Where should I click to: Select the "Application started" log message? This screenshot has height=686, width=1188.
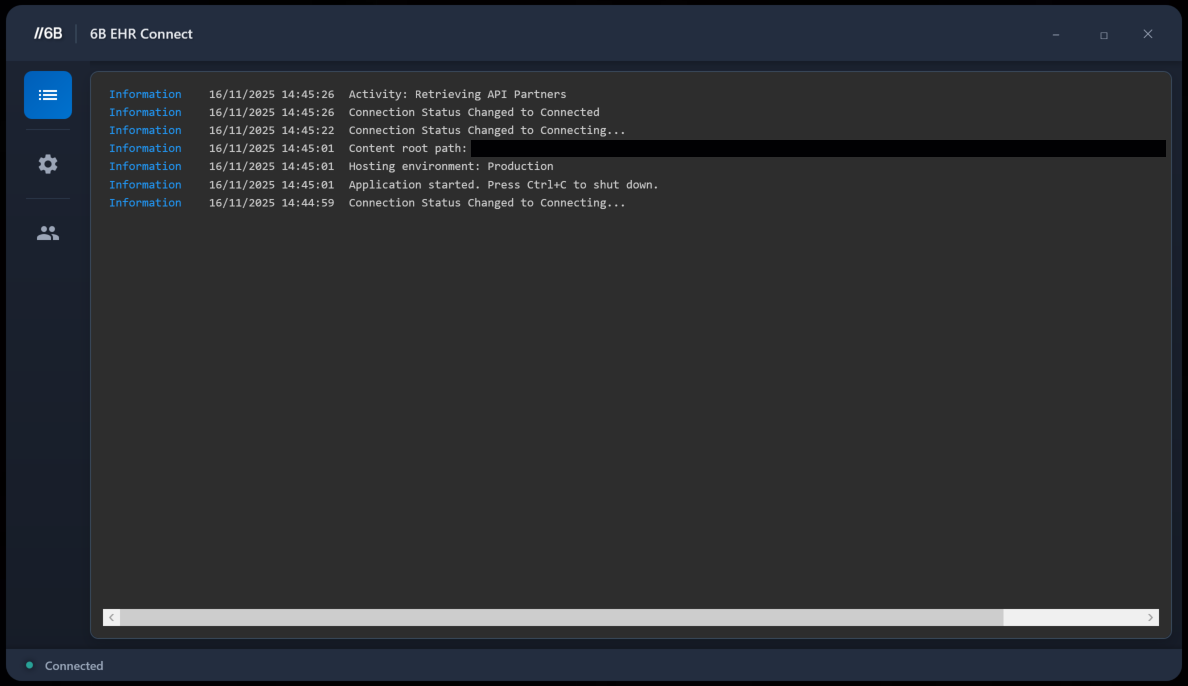[503, 185]
